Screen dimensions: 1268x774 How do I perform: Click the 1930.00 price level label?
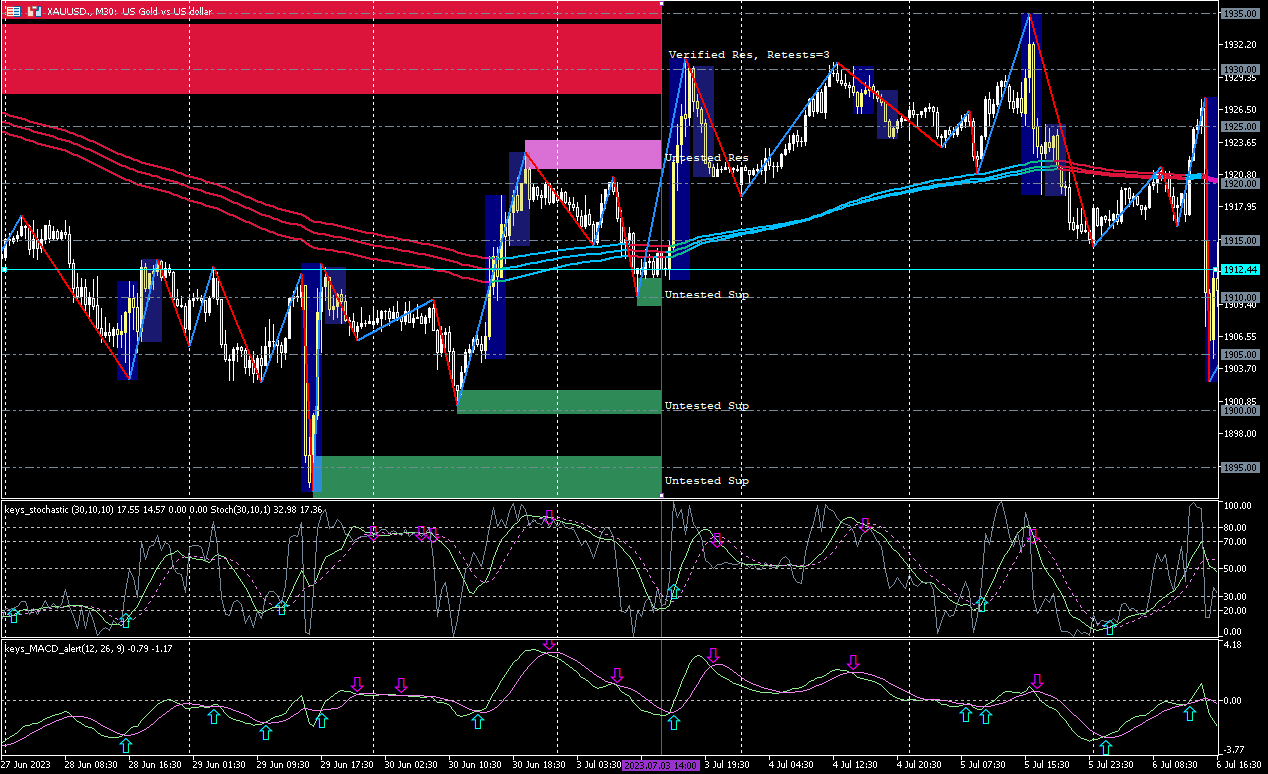[1240, 70]
